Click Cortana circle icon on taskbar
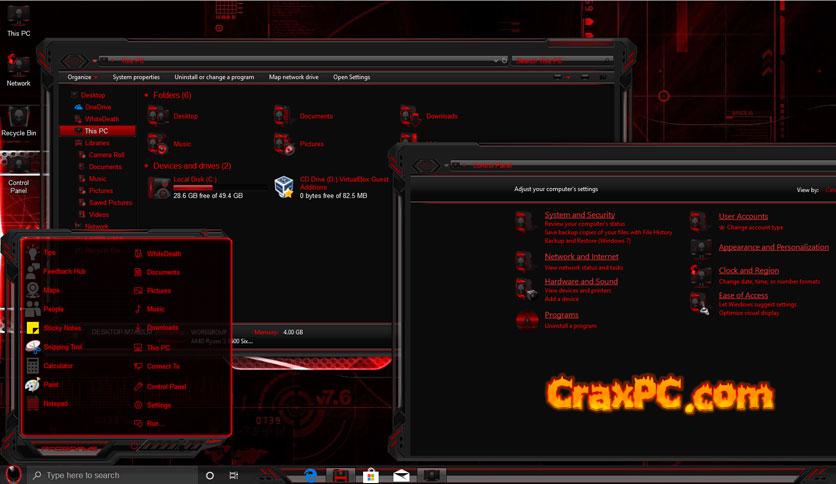This screenshot has height=484, width=836. [210, 475]
